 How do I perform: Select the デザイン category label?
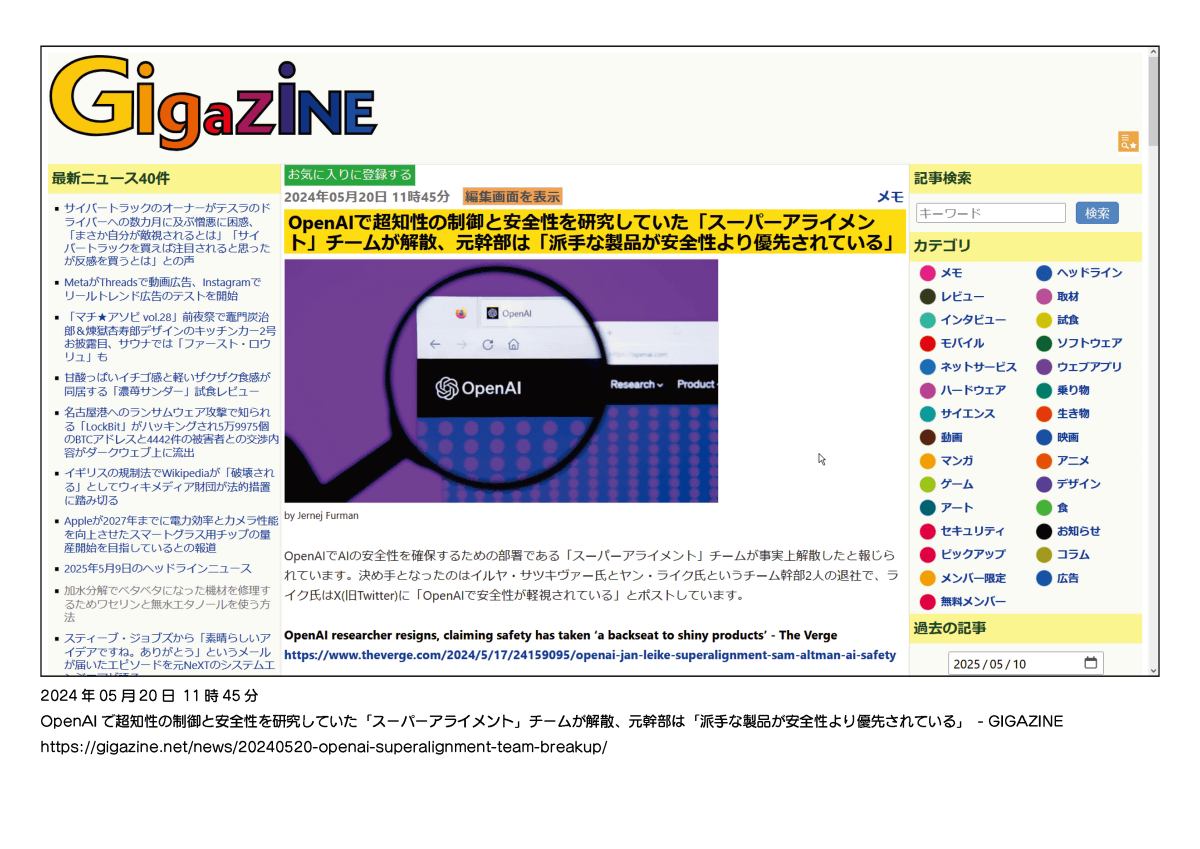click(x=1079, y=484)
